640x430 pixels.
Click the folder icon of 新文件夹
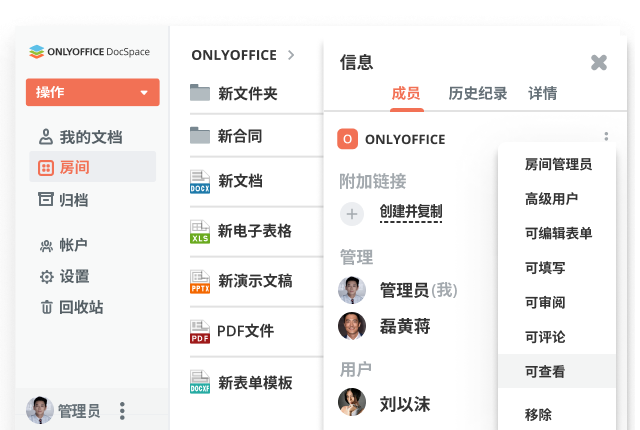tap(200, 93)
